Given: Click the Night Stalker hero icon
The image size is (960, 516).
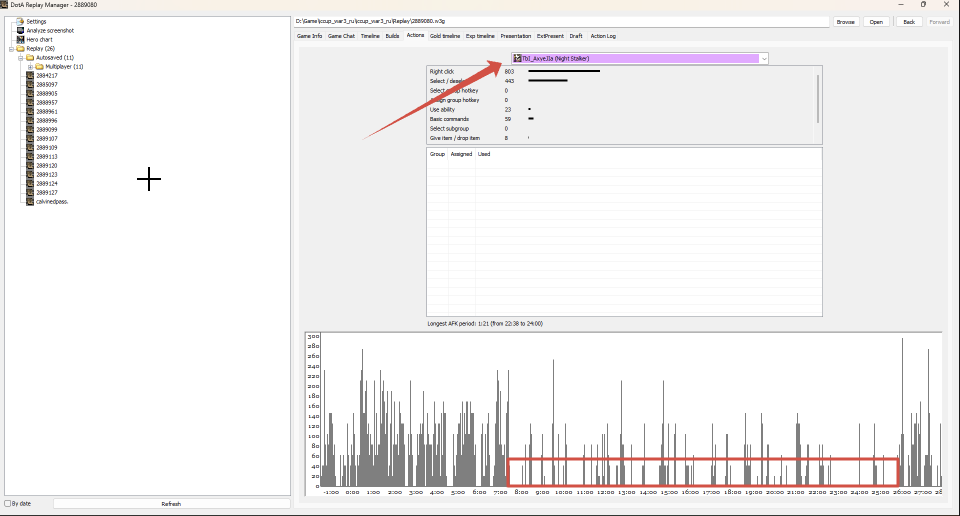Looking at the screenshot, I should point(517,58).
